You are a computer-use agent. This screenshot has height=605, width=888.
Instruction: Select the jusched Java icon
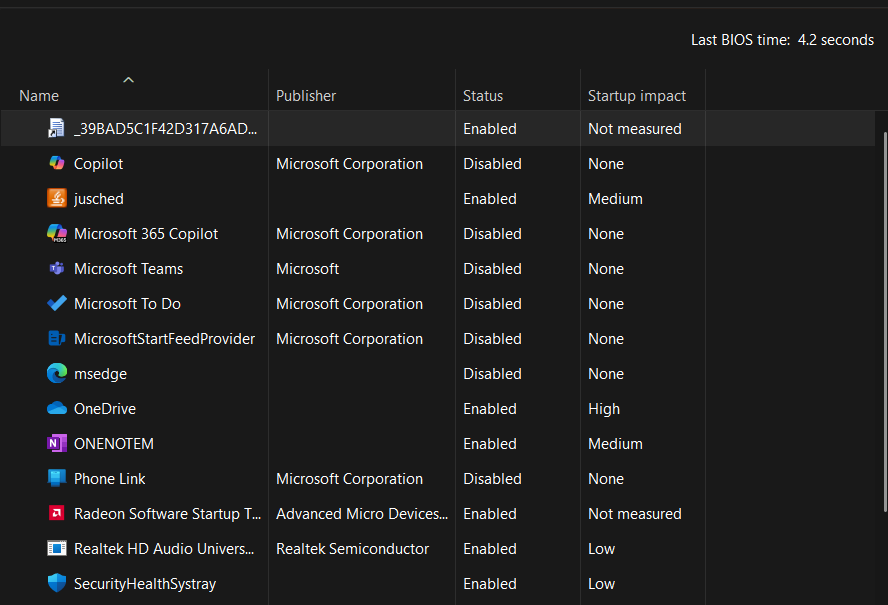point(57,198)
